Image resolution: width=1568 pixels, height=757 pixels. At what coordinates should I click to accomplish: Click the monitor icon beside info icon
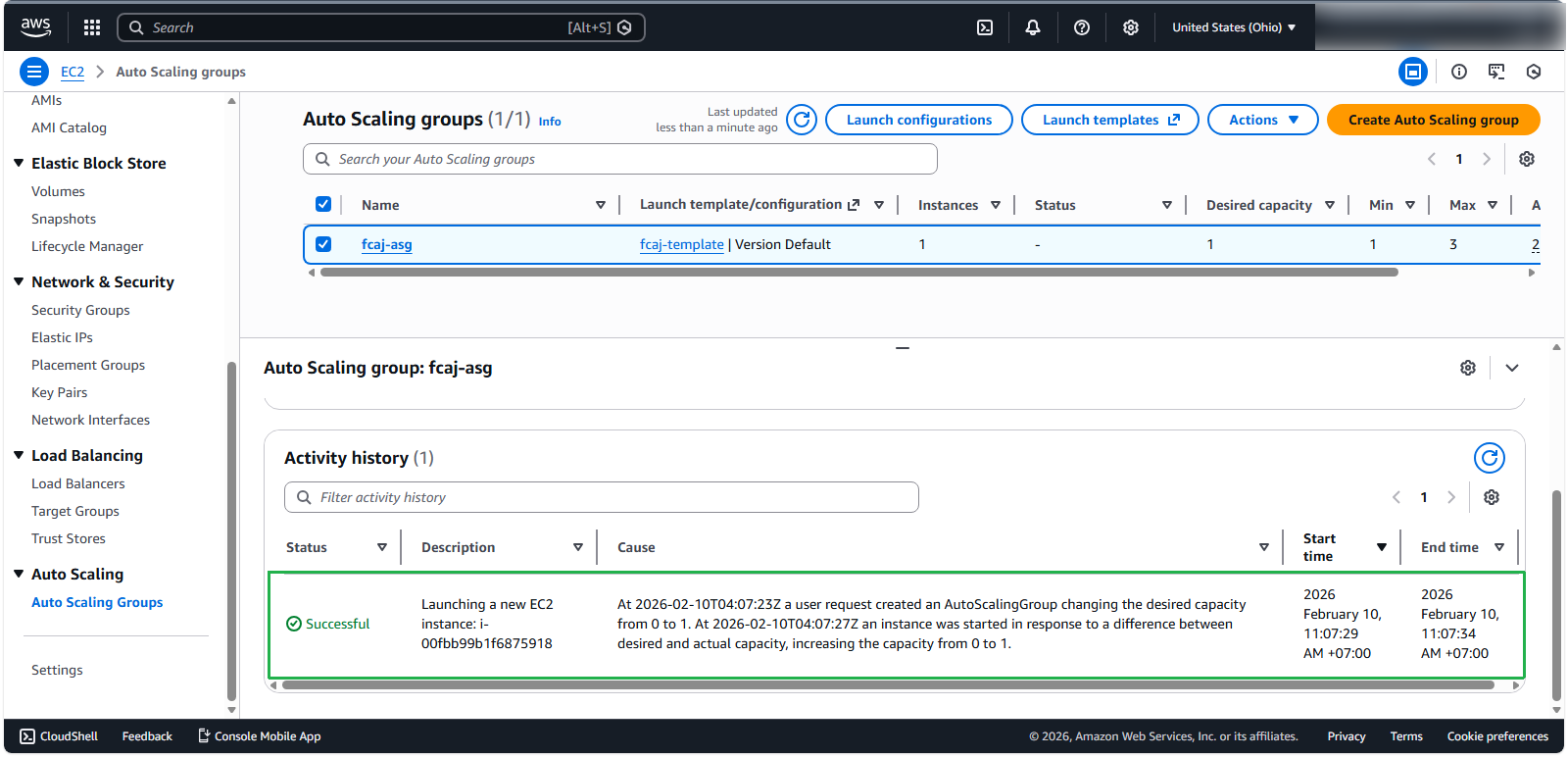point(1496,72)
